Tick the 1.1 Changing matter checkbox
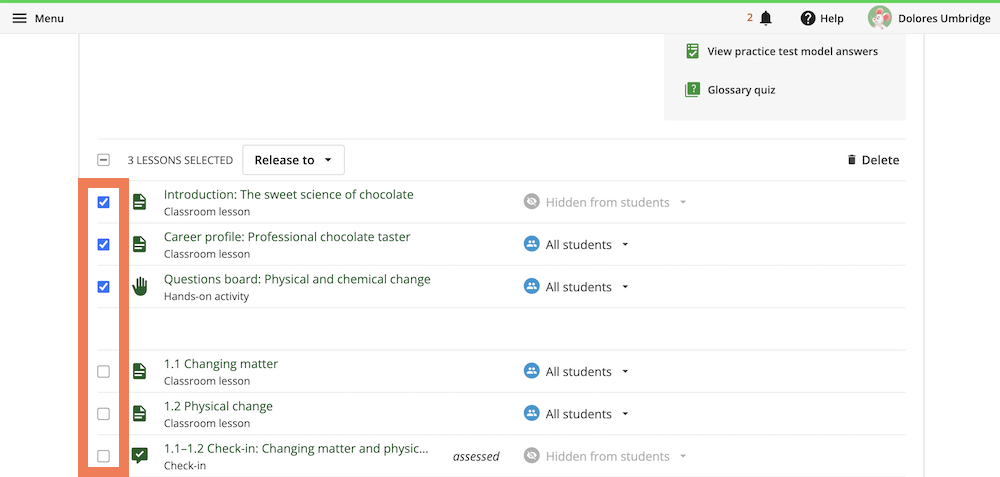This screenshot has height=477, width=1000. (103, 371)
